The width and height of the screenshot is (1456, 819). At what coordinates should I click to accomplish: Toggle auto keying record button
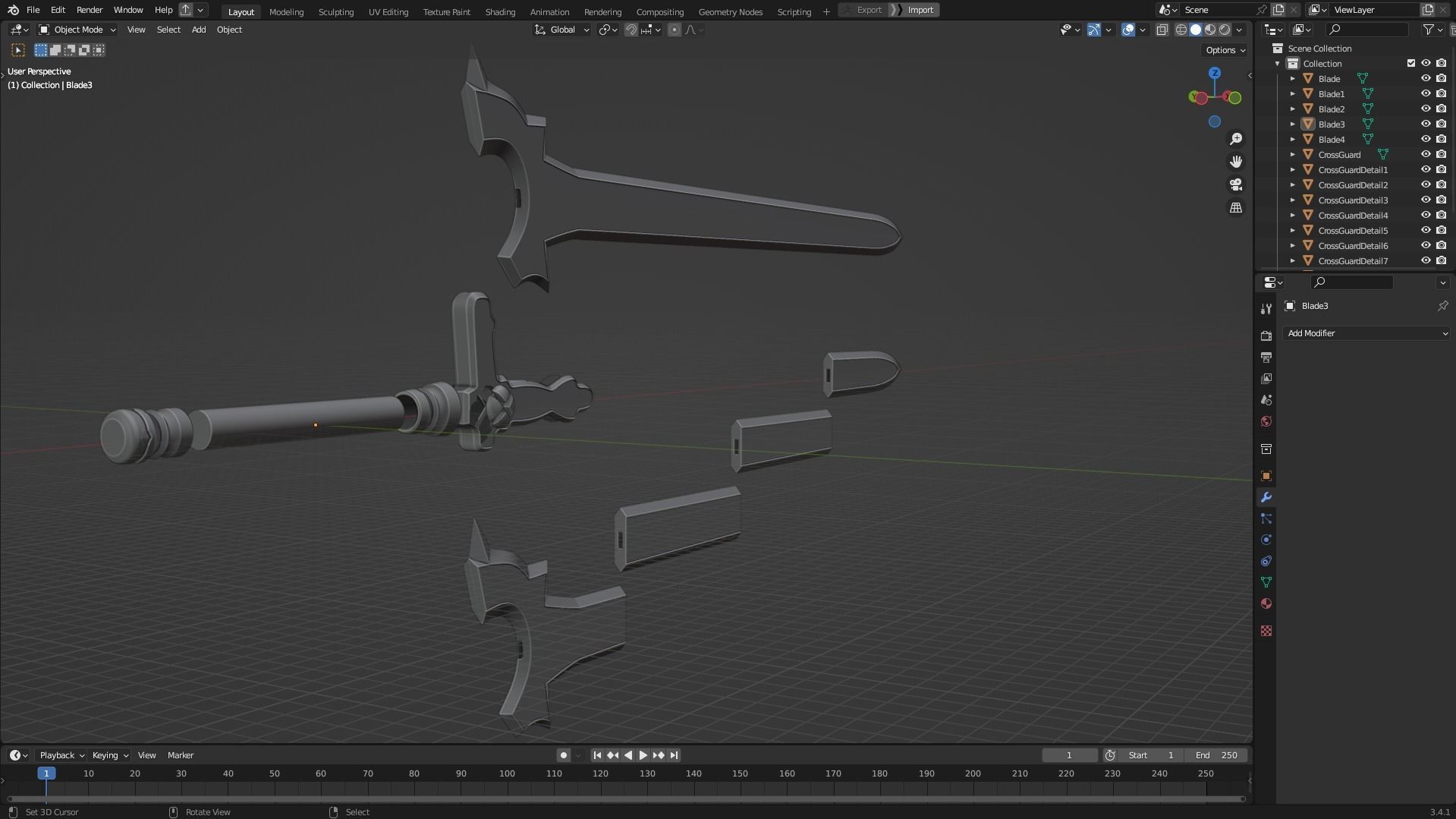563,755
